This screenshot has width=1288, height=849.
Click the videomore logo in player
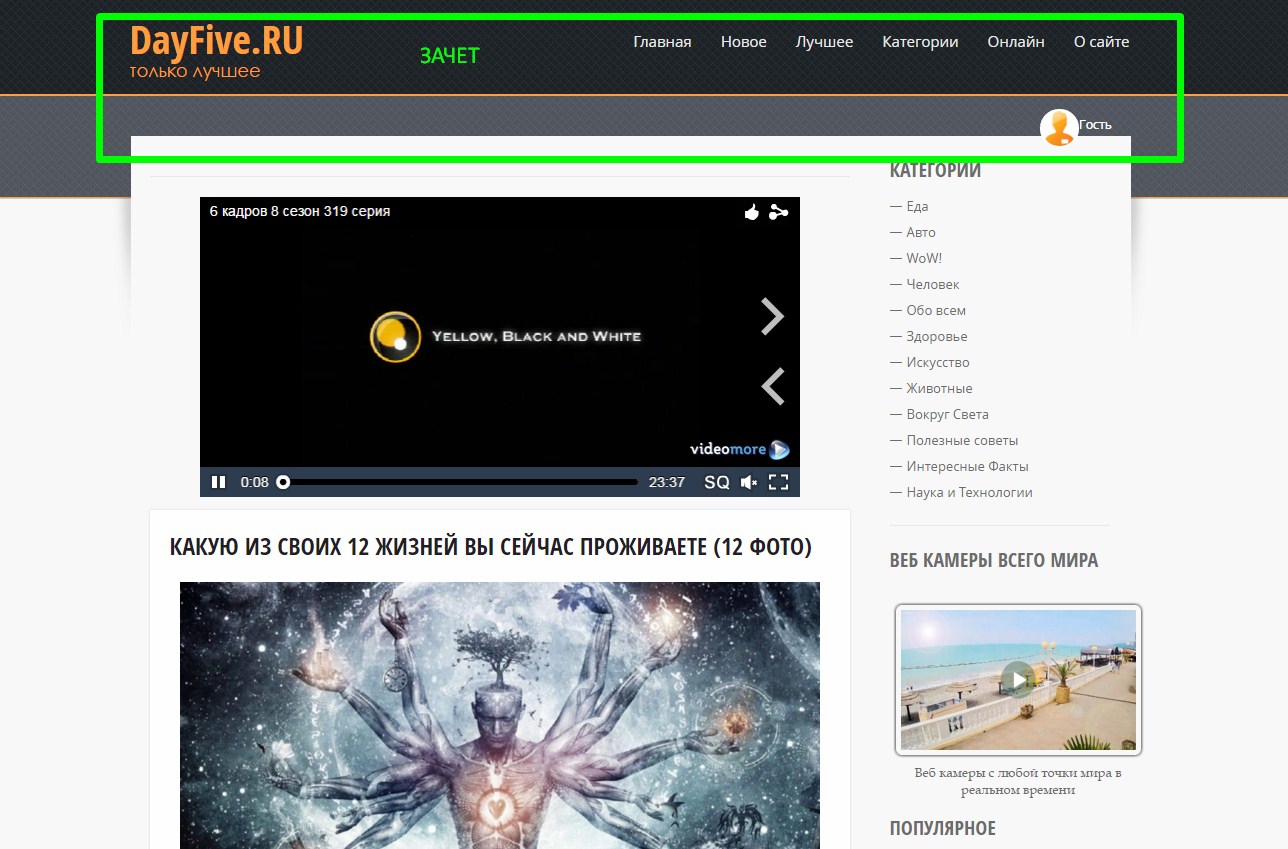coord(740,449)
